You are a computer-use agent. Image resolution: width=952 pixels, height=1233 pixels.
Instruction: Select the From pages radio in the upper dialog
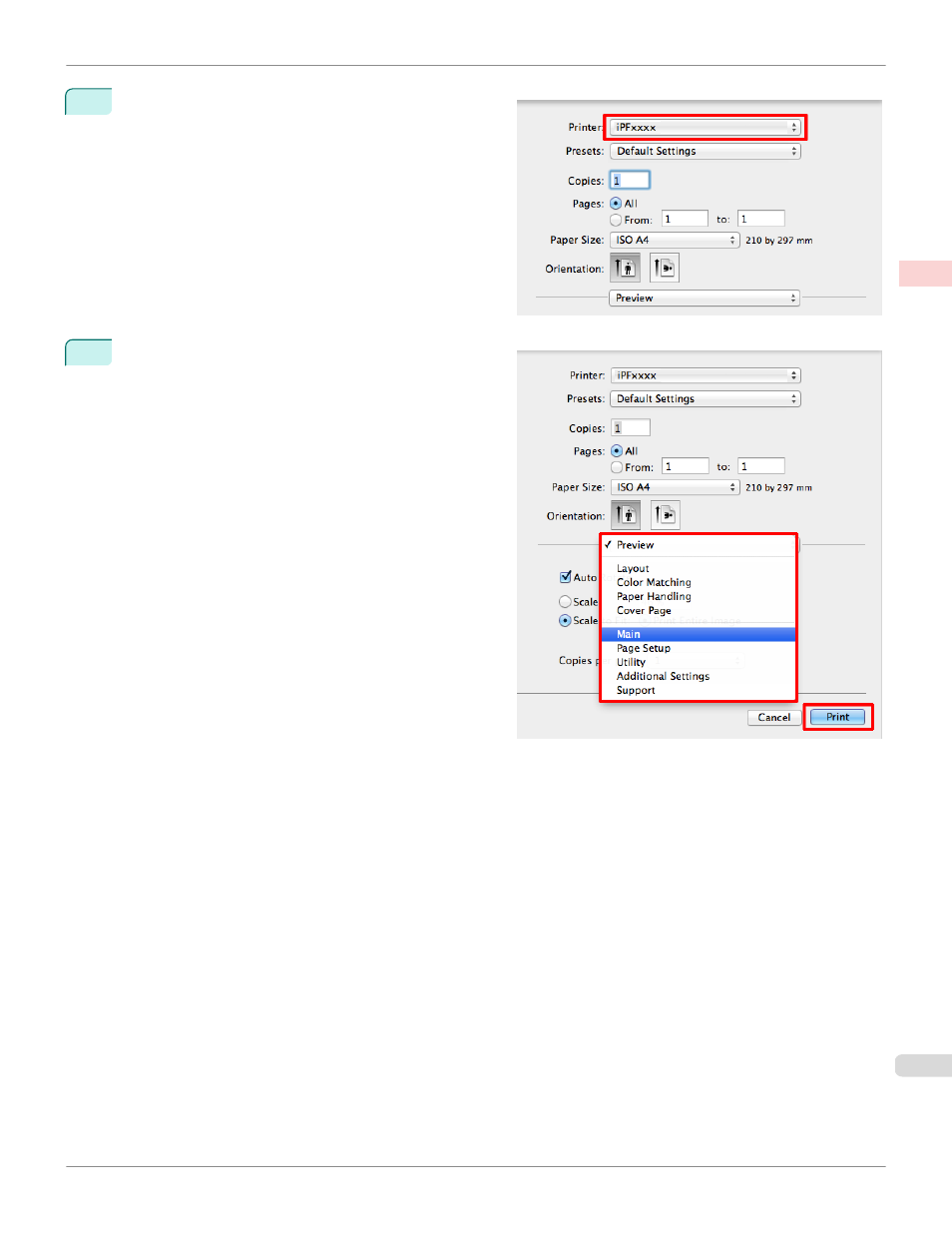click(616, 220)
